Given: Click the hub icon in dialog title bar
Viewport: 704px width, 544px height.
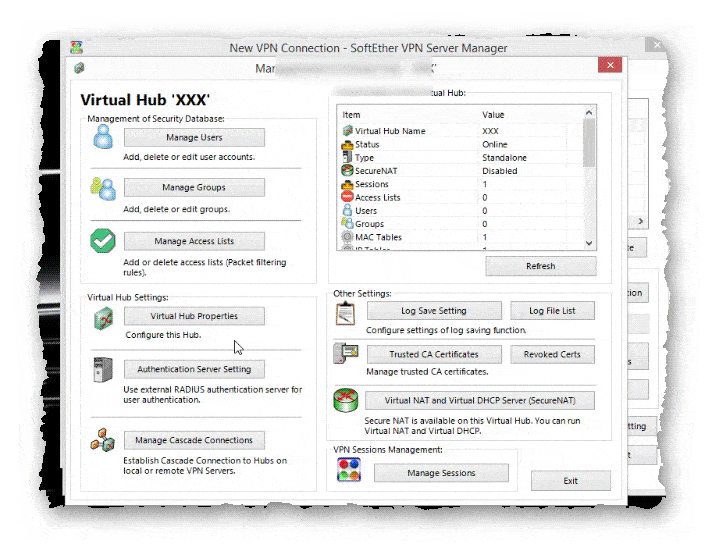Looking at the screenshot, I should tap(79, 68).
